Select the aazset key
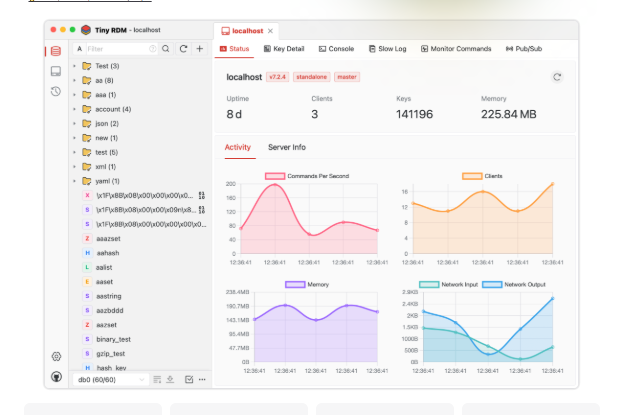 pos(106,325)
